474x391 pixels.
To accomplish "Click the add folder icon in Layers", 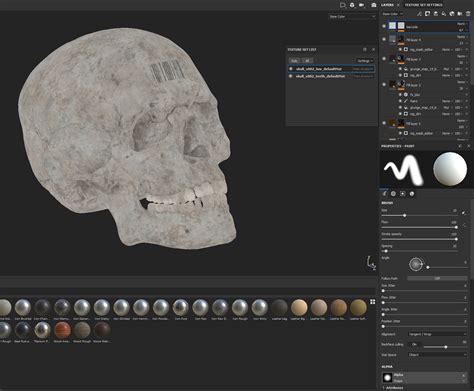I will tap(460, 14).
